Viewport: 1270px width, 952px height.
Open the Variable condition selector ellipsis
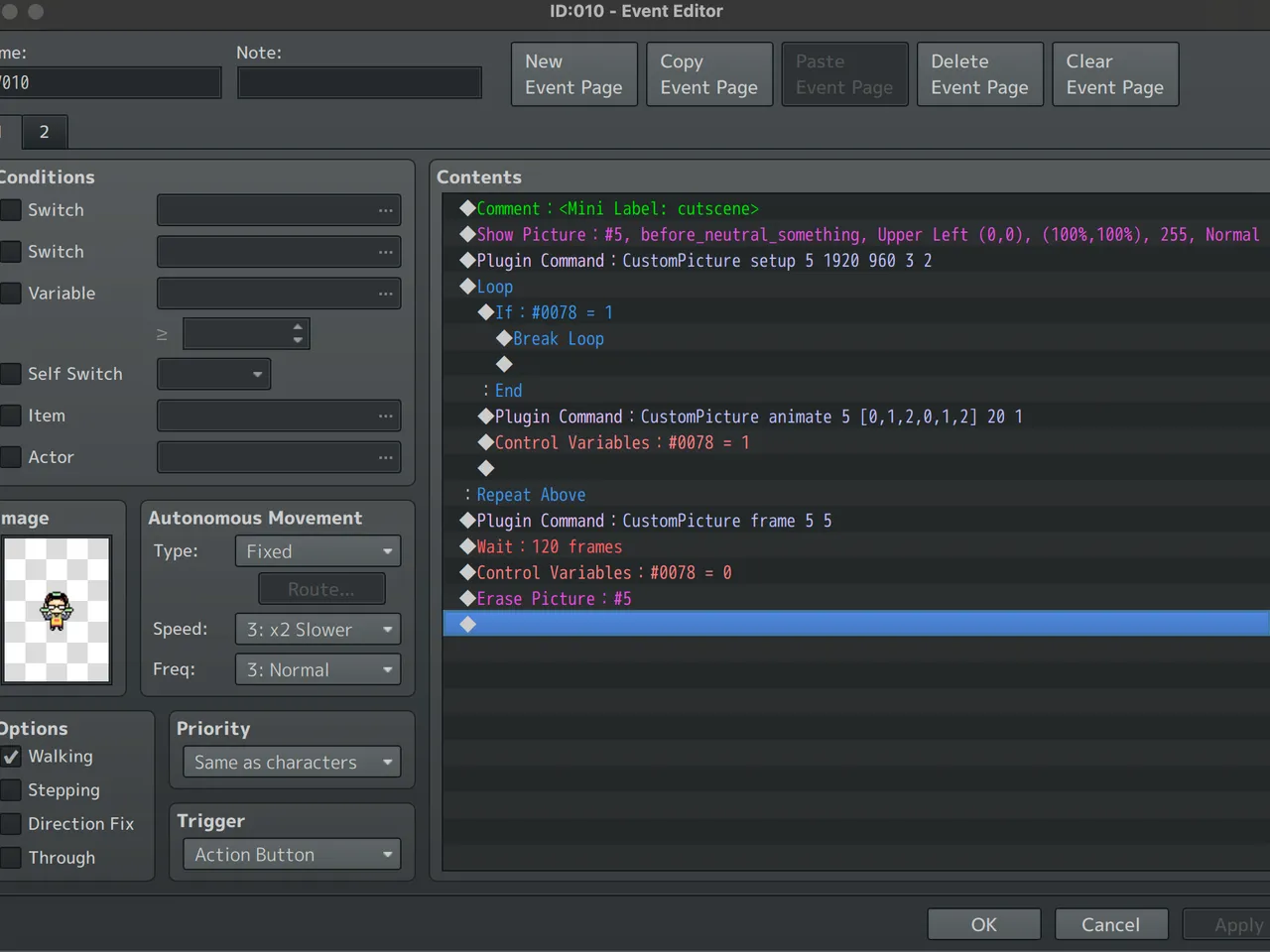(385, 294)
